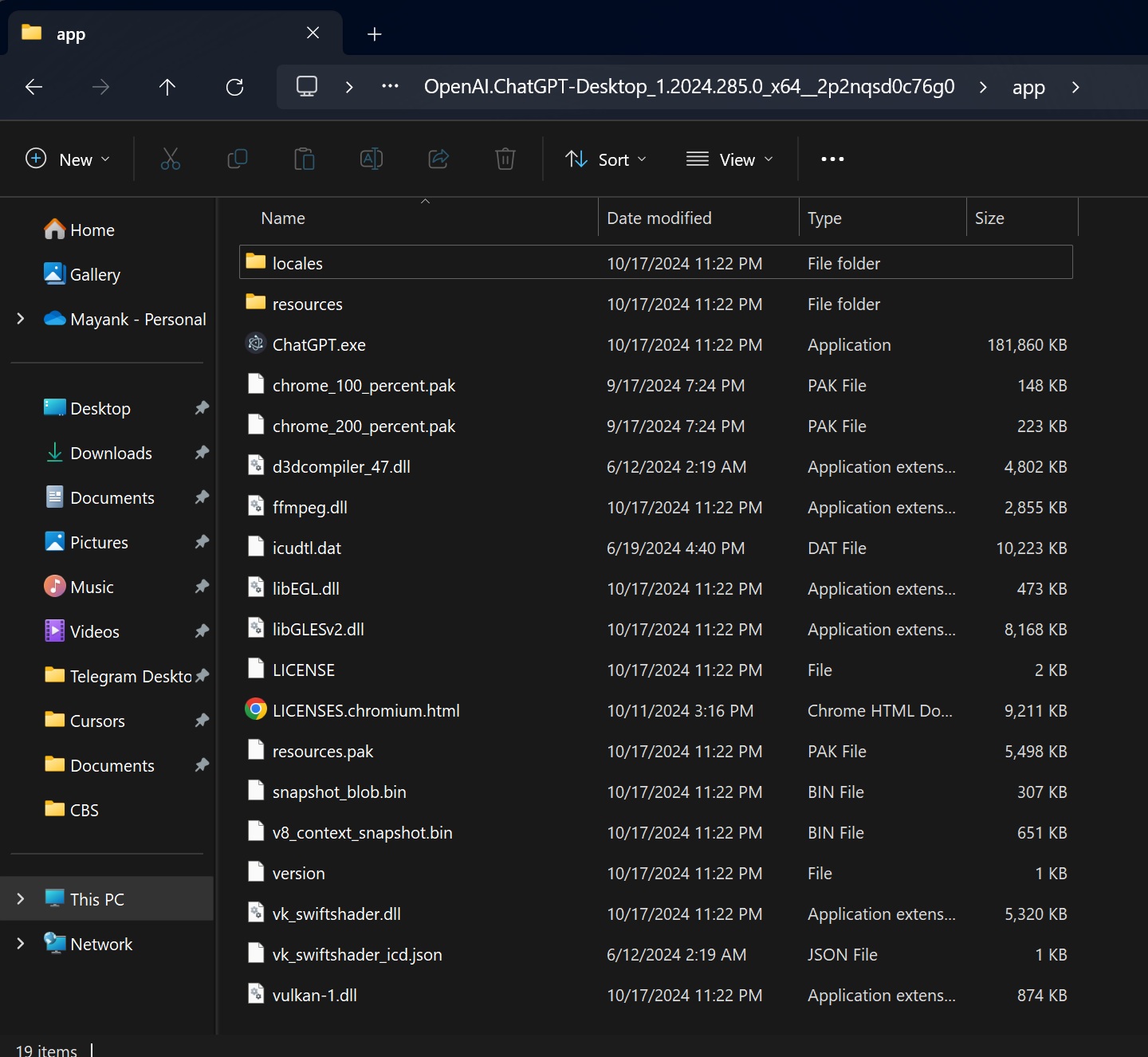Copy the selected item

(x=238, y=159)
